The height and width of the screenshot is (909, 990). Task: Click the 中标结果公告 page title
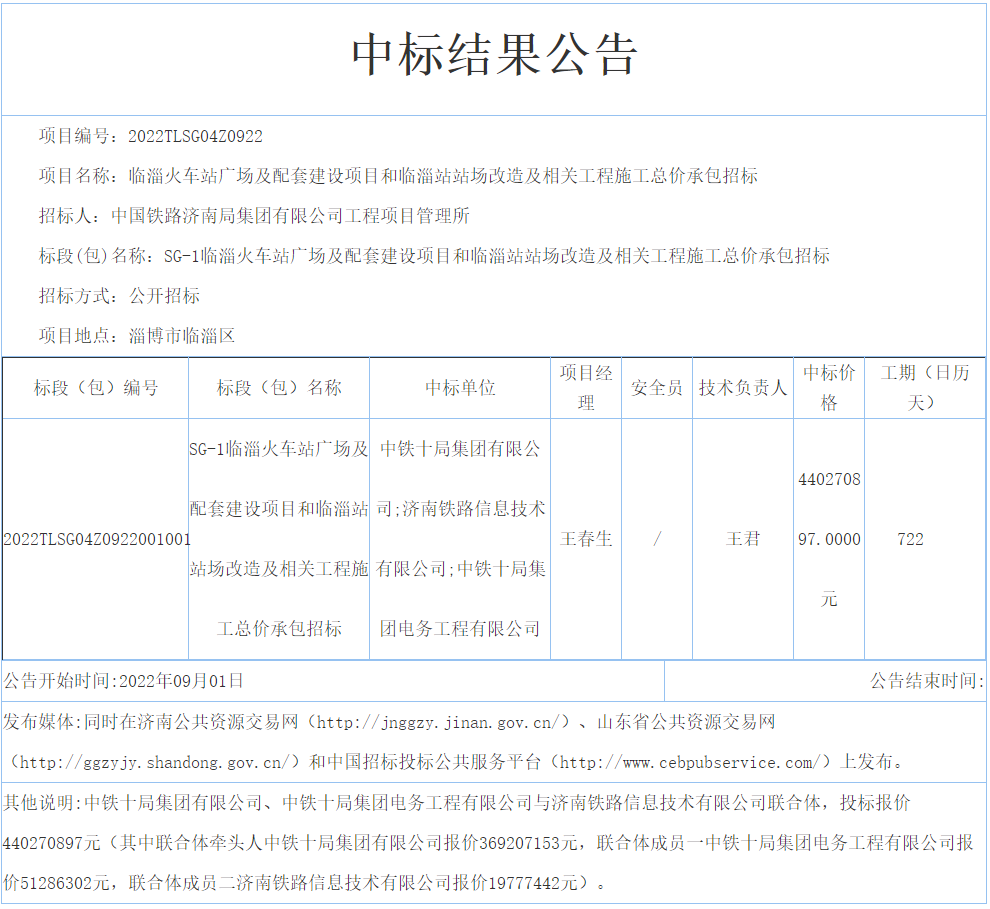tap(494, 56)
